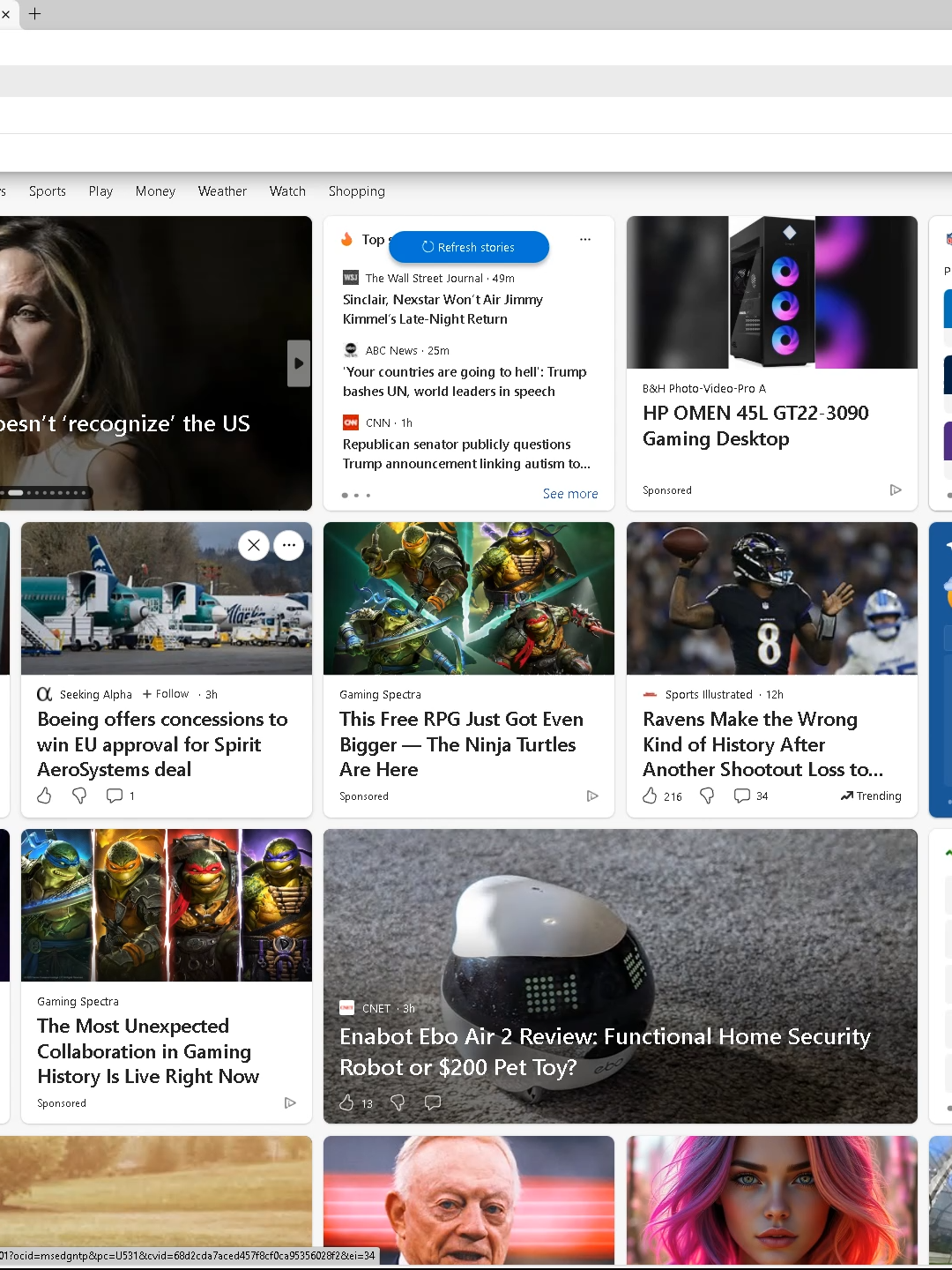The image size is (952, 1270).
Task: Dismiss the Boeing story card with X
Action: [254, 545]
